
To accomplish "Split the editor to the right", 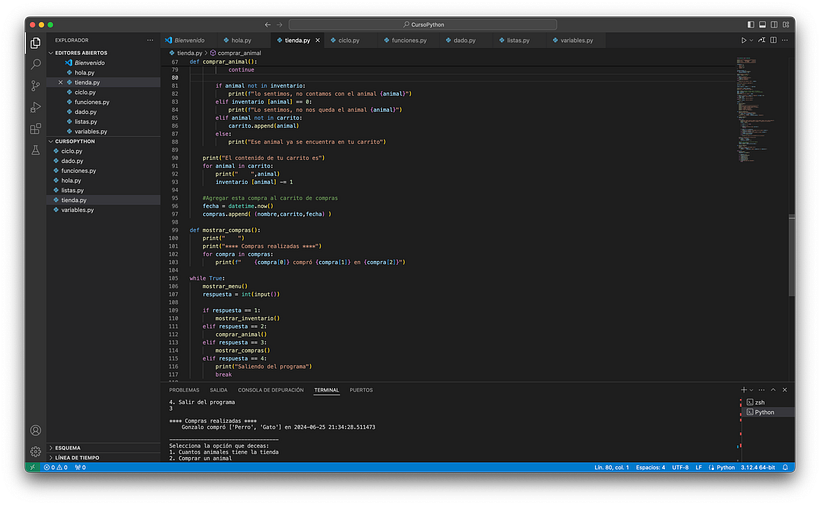I will tap(773, 40).
